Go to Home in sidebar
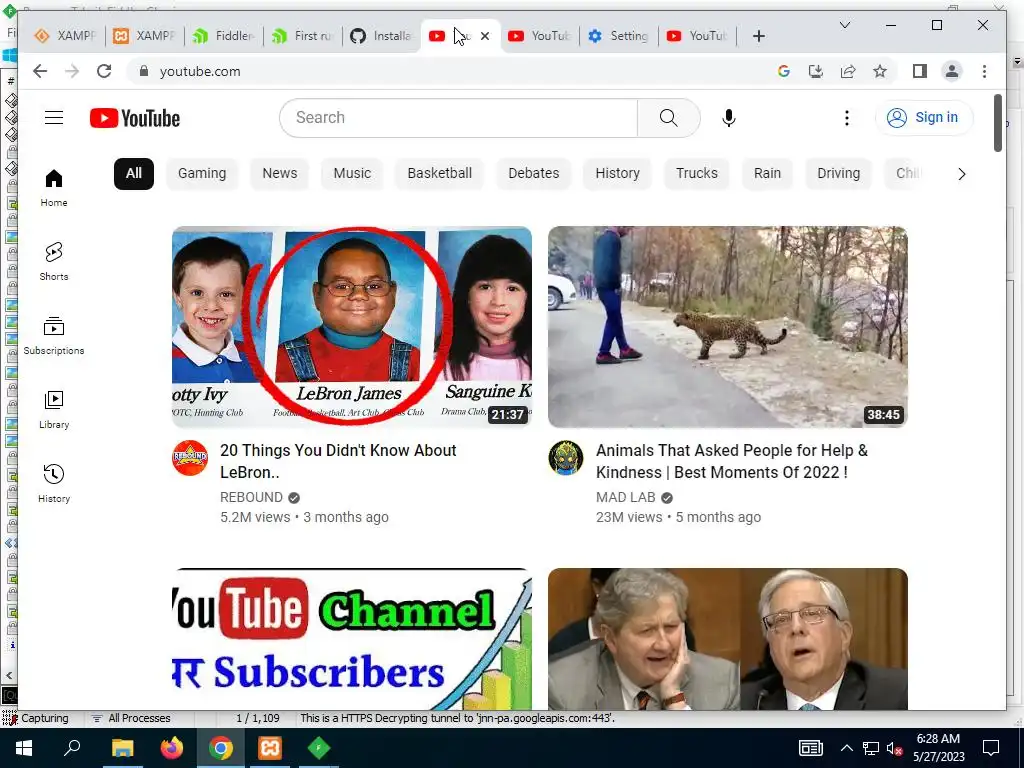 click(x=54, y=188)
